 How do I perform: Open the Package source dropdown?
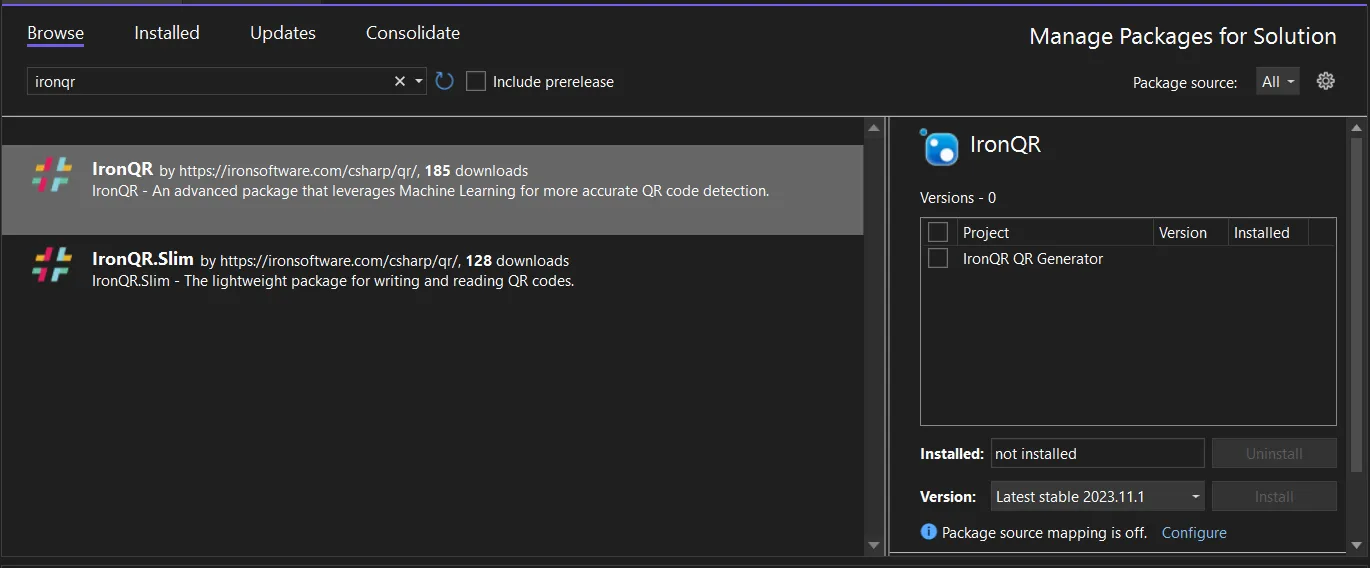[1277, 82]
